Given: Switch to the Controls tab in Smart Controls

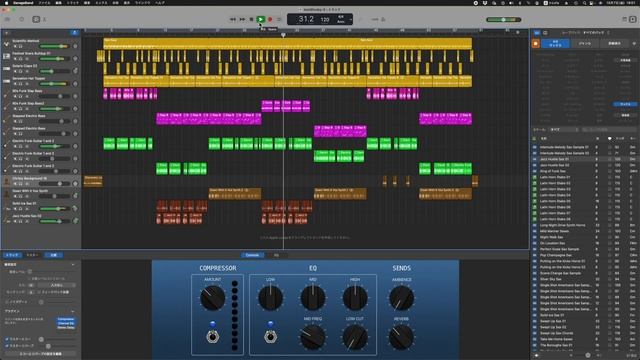Looking at the screenshot, I should click(x=252, y=255).
